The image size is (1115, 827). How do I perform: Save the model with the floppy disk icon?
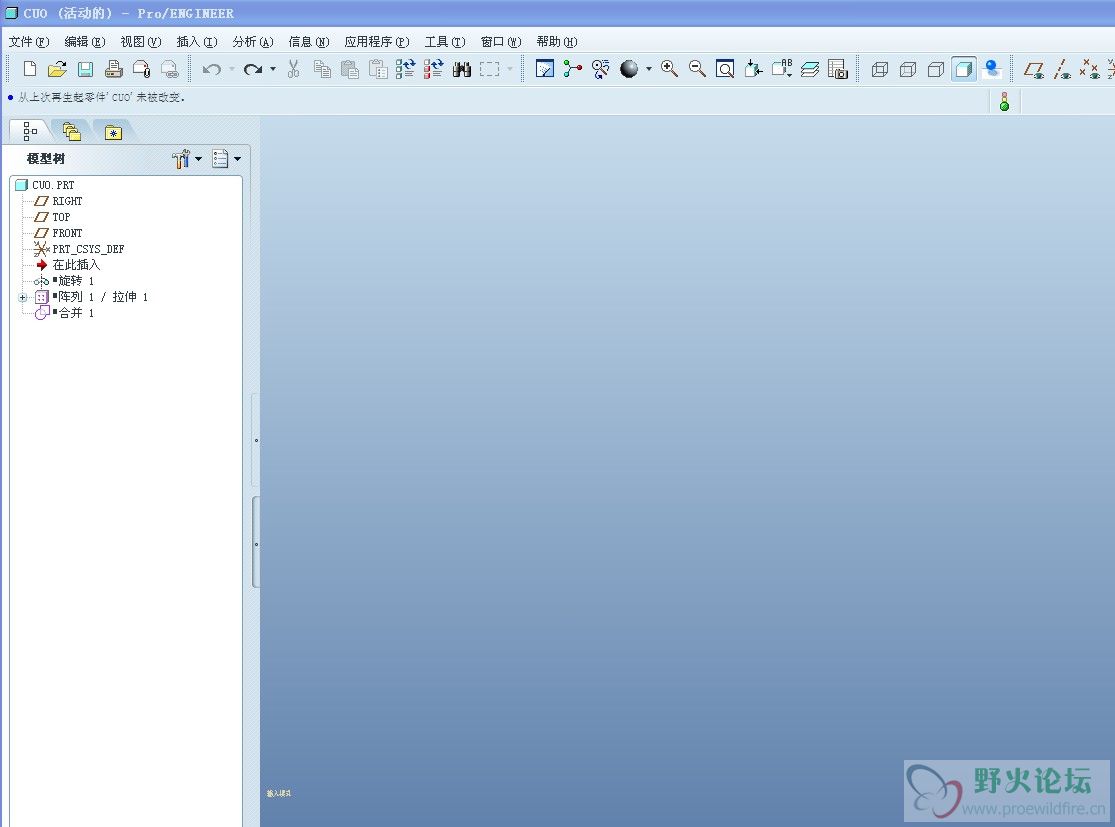[85, 69]
